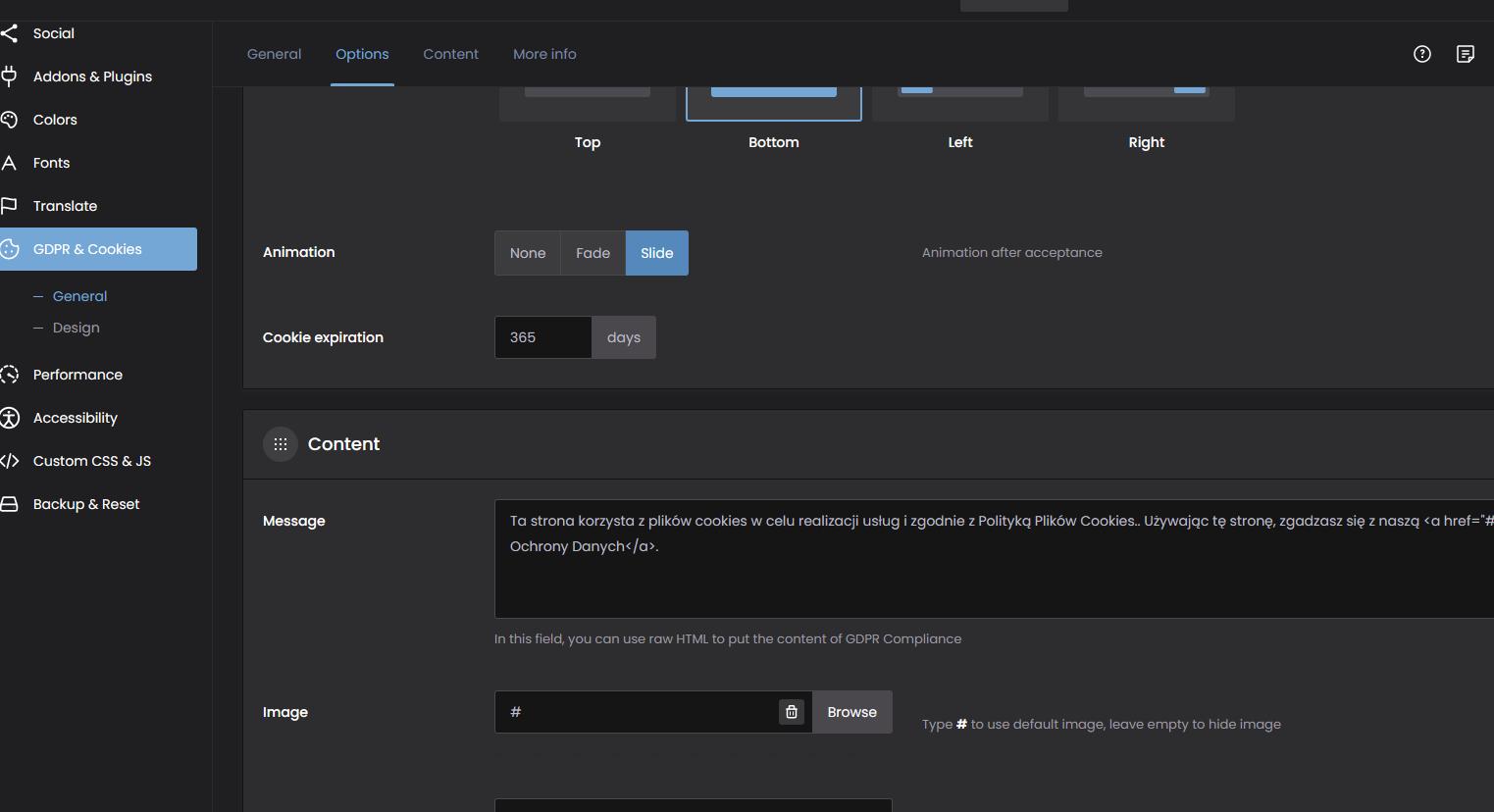Click the Colors palette icon
The height and width of the screenshot is (812, 1494).
(x=9, y=120)
